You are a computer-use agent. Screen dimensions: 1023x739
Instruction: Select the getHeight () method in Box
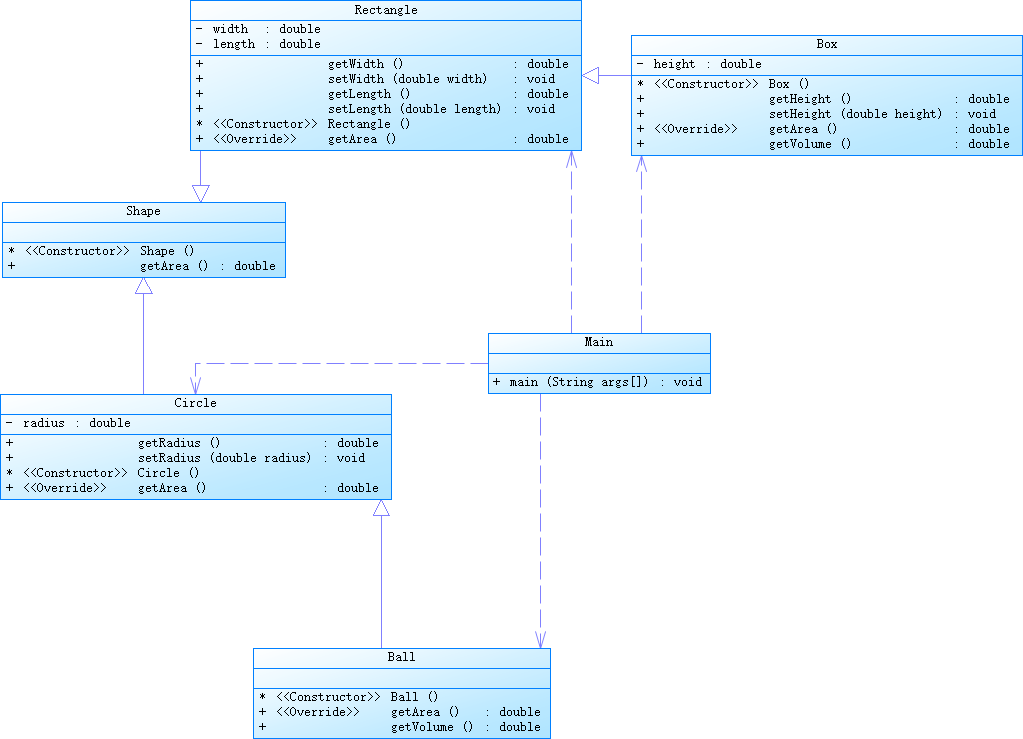coord(823,99)
